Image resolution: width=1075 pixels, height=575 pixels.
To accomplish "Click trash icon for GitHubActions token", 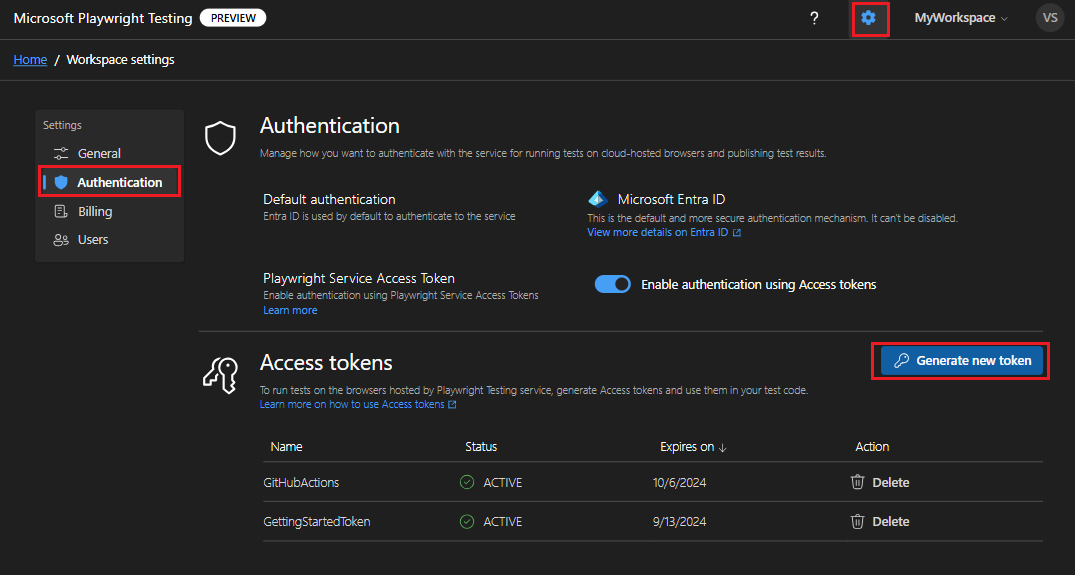I will 857,482.
